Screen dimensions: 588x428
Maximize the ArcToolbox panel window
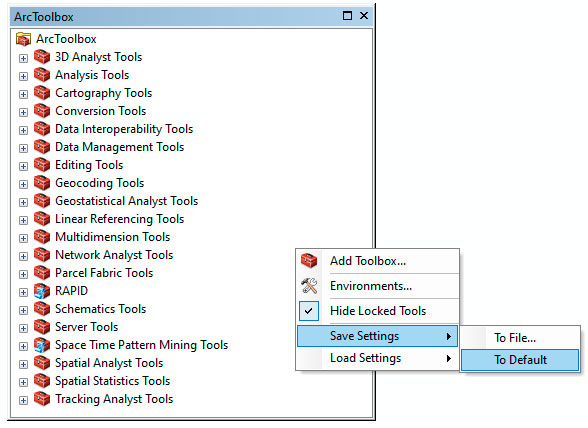(x=347, y=16)
